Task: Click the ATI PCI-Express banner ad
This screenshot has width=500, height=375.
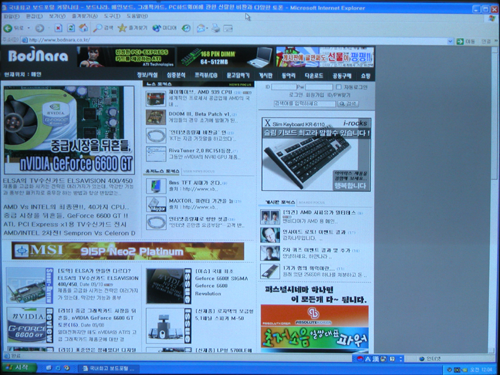Action: click(x=126, y=57)
